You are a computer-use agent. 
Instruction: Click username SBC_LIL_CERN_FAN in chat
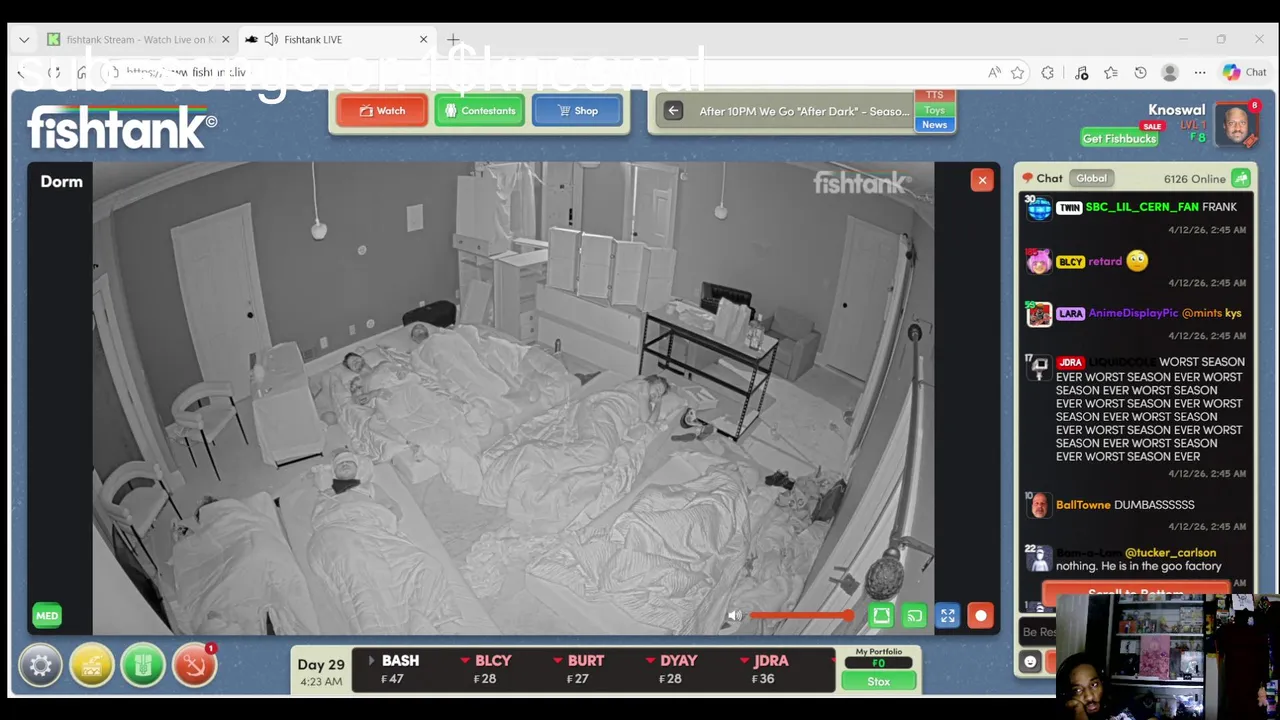pos(1142,207)
